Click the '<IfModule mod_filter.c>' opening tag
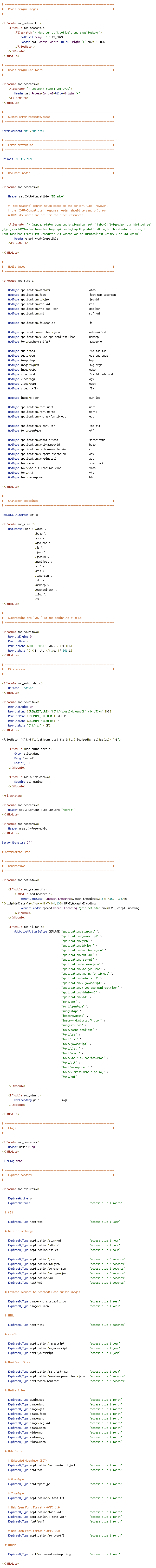Screen dimensions: 156x1568 point(27,927)
